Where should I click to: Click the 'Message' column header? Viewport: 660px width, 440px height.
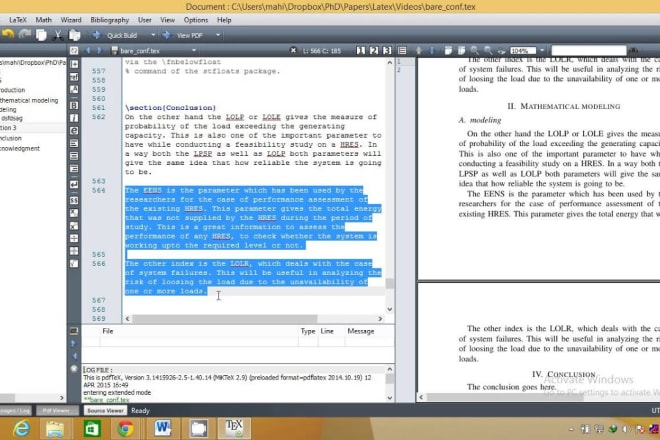point(361,331)
